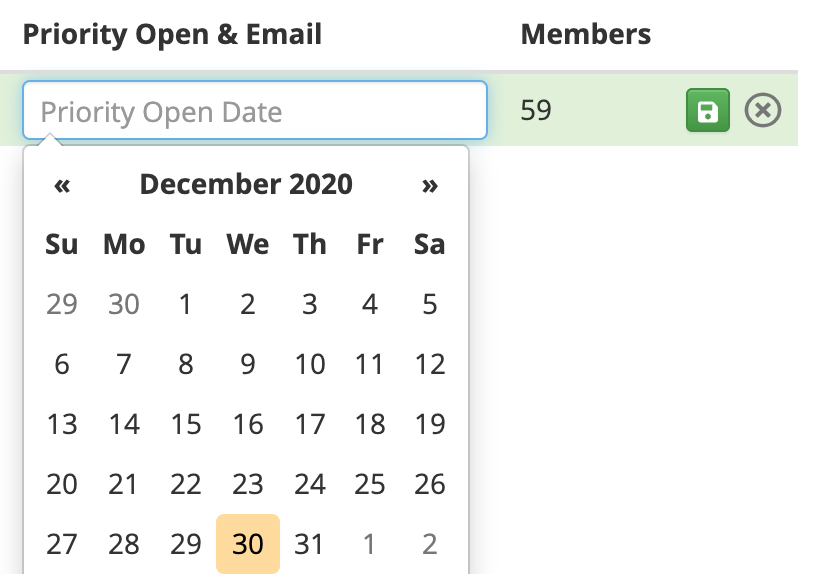Select December 31 in calendar
The height and width of the screenshot is (574, 824).
click(308, 544)
